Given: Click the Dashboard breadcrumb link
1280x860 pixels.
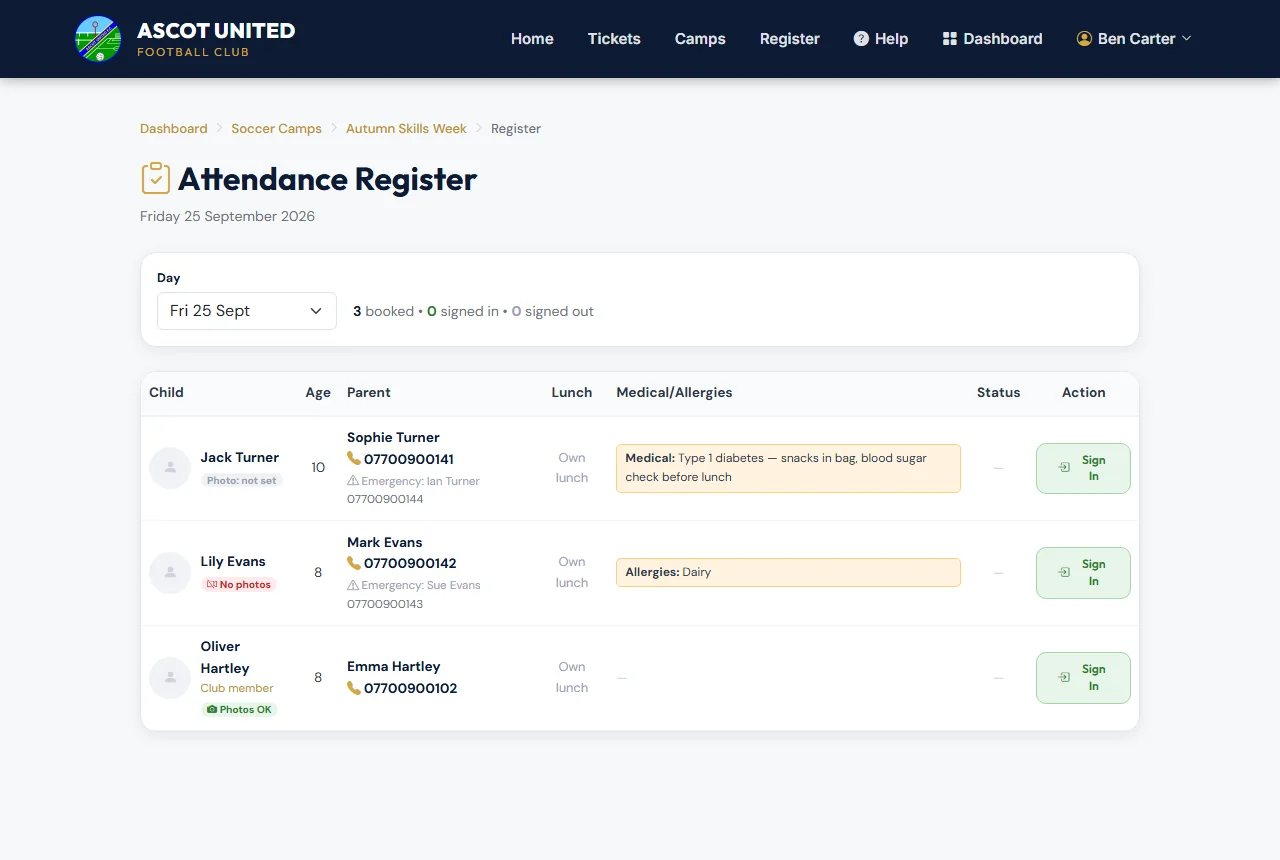Looking at the screenshot, I should (174, 129).
